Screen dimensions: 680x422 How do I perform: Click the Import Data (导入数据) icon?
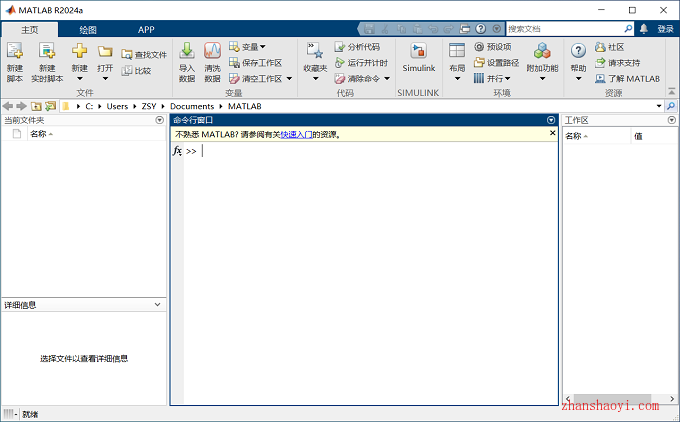(x=187, y=51)
